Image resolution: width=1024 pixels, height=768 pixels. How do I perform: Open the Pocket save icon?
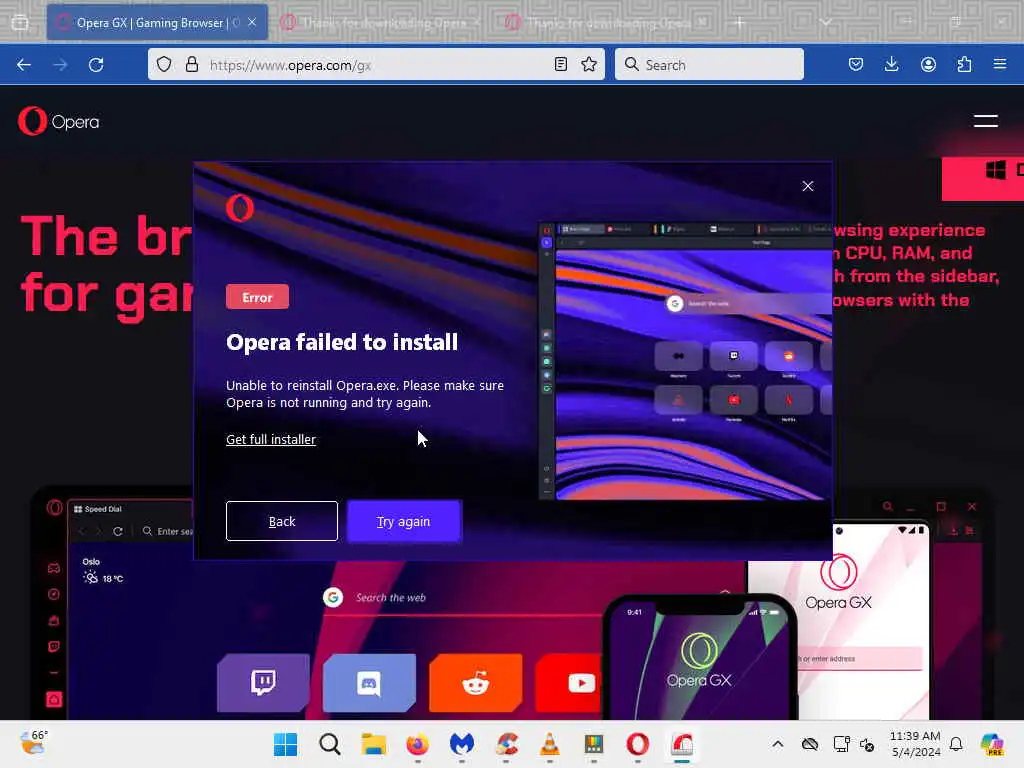(856, 64)
